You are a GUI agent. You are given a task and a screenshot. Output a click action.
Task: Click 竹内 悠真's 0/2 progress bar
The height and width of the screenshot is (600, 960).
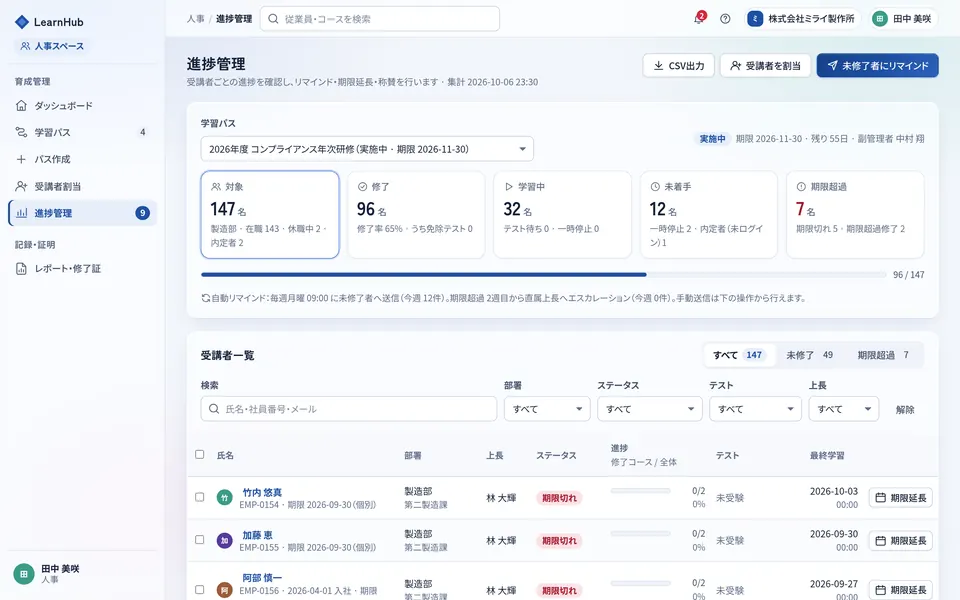point(640,491)
